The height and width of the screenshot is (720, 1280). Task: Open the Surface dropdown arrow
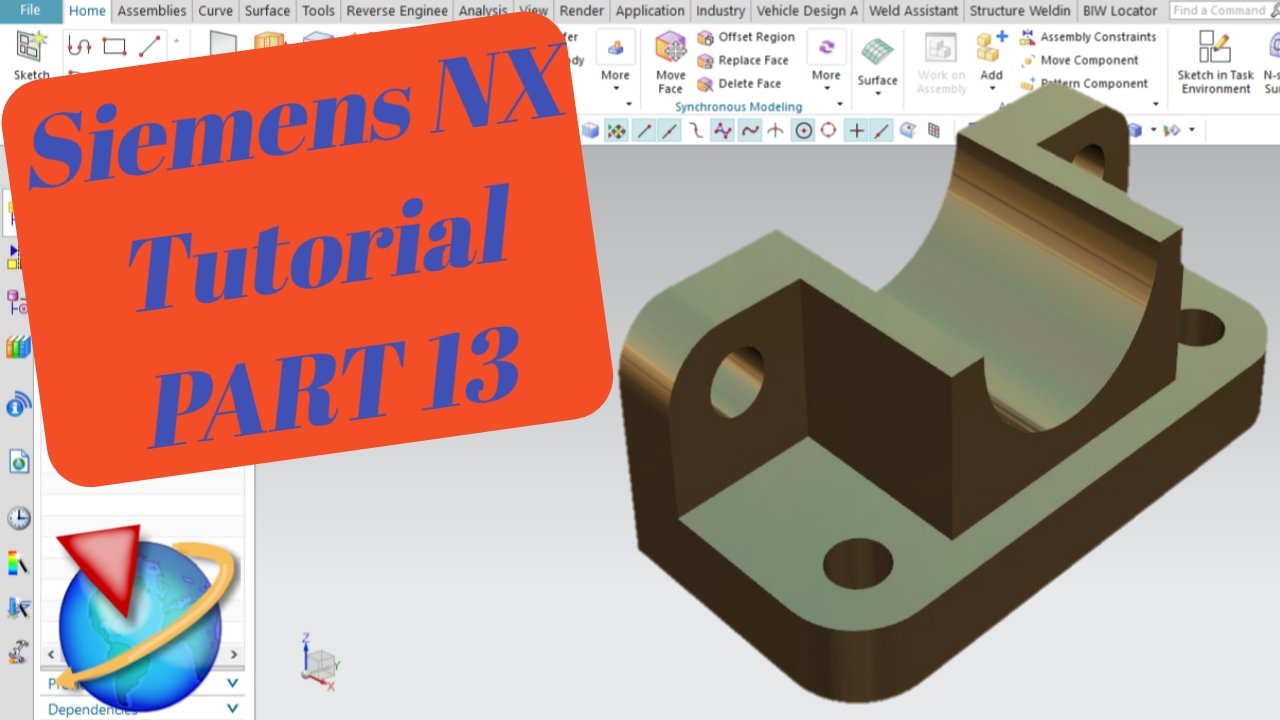(878, 95)
